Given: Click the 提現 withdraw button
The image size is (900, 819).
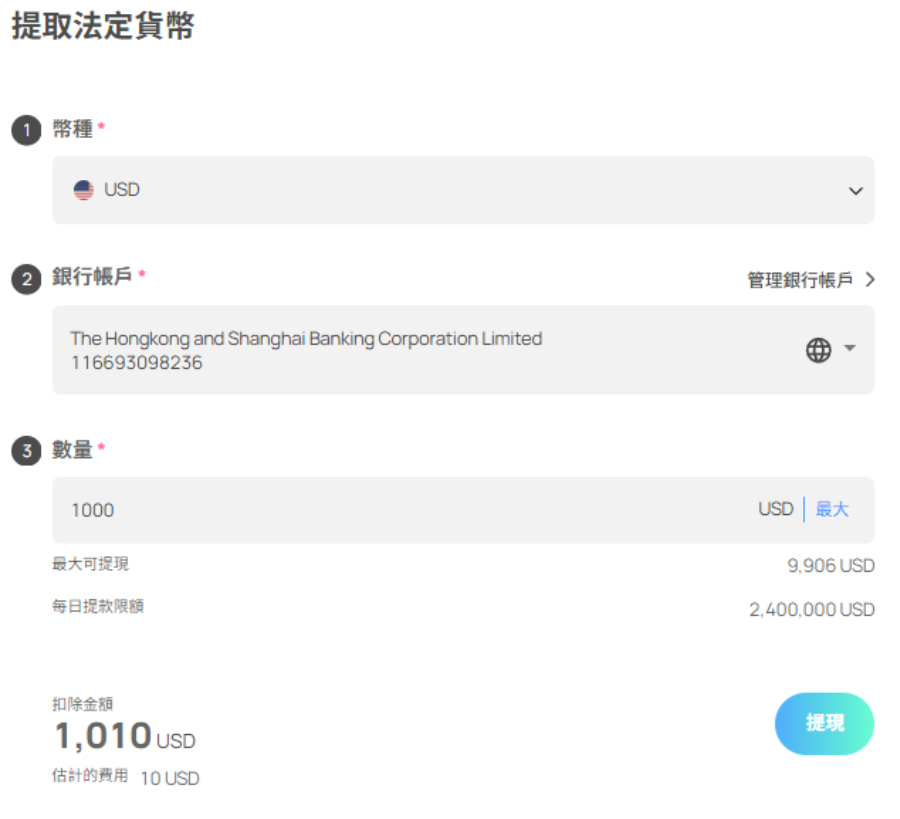Looking at the screenshot, I should (824, 723).
